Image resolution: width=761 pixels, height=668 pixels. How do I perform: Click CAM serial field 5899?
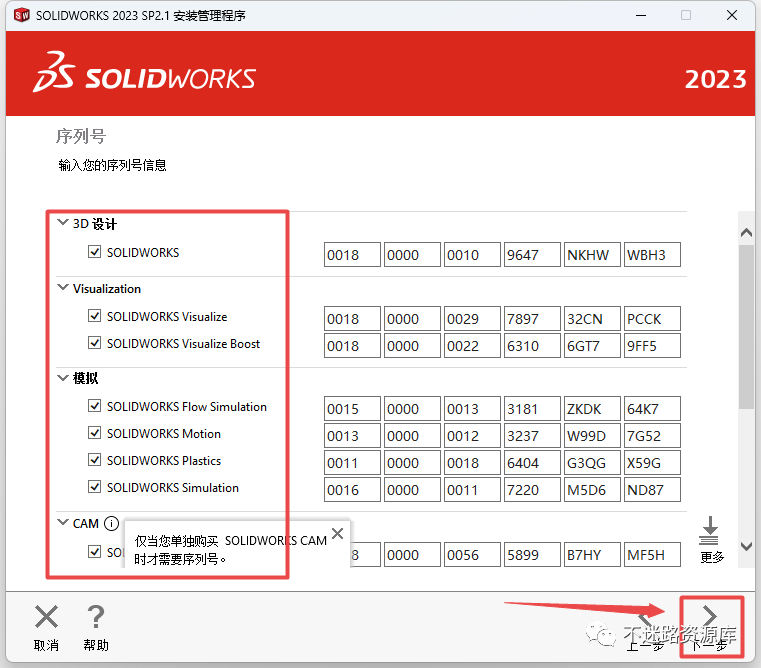click(x=532, y=554)
